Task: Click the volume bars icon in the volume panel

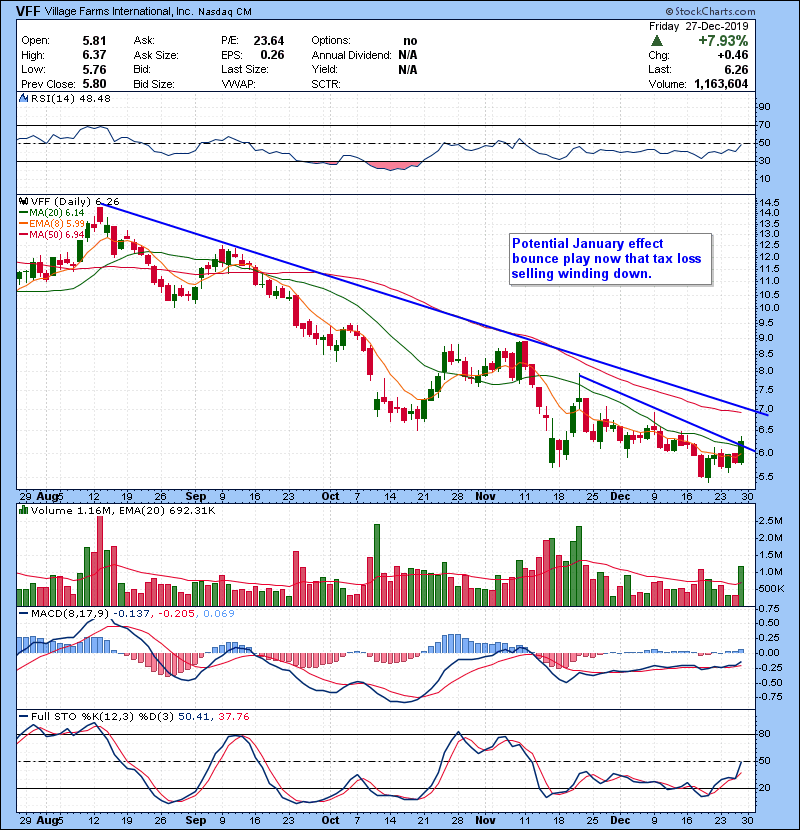Action: [23, 510]
